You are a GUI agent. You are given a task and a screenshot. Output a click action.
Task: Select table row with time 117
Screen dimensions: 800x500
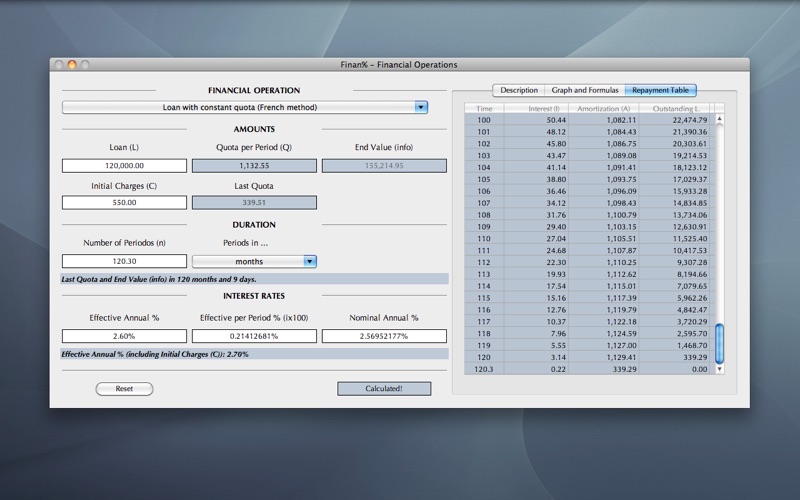click(589, 322)
